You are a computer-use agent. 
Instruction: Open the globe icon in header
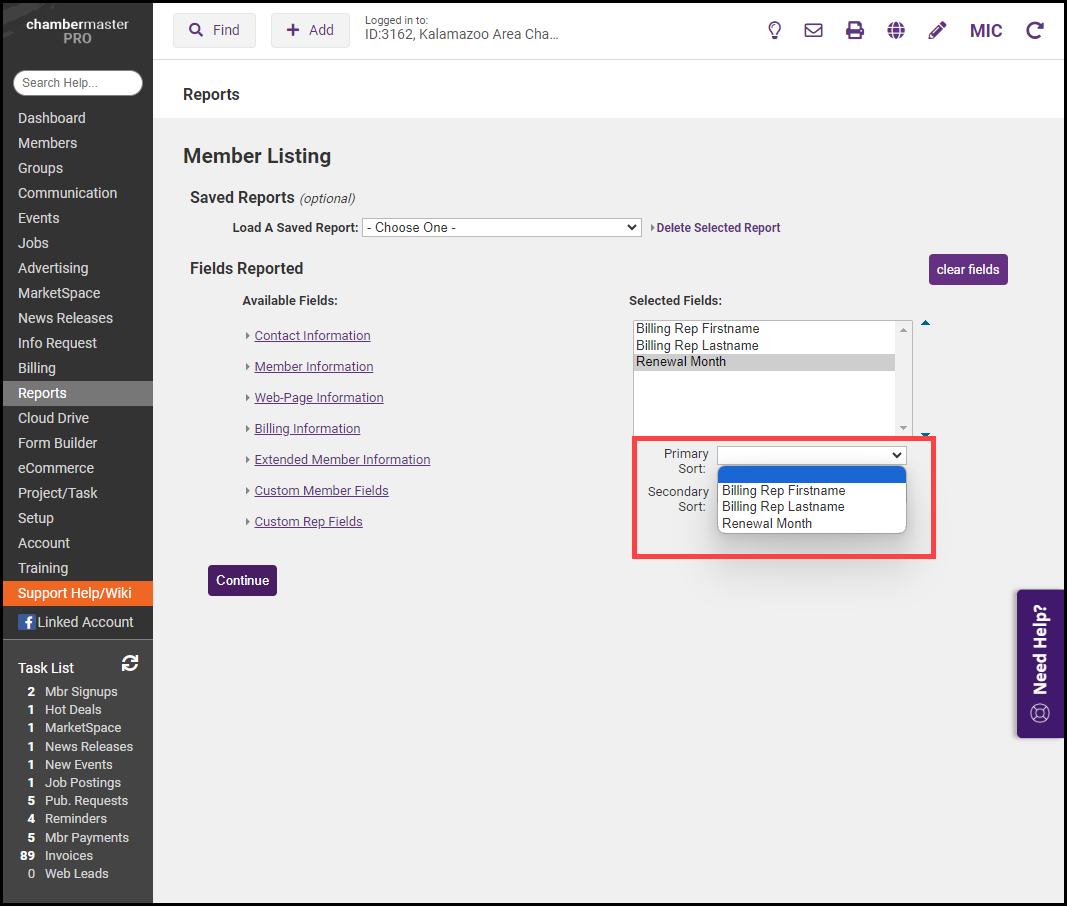[x=896, y=30]
